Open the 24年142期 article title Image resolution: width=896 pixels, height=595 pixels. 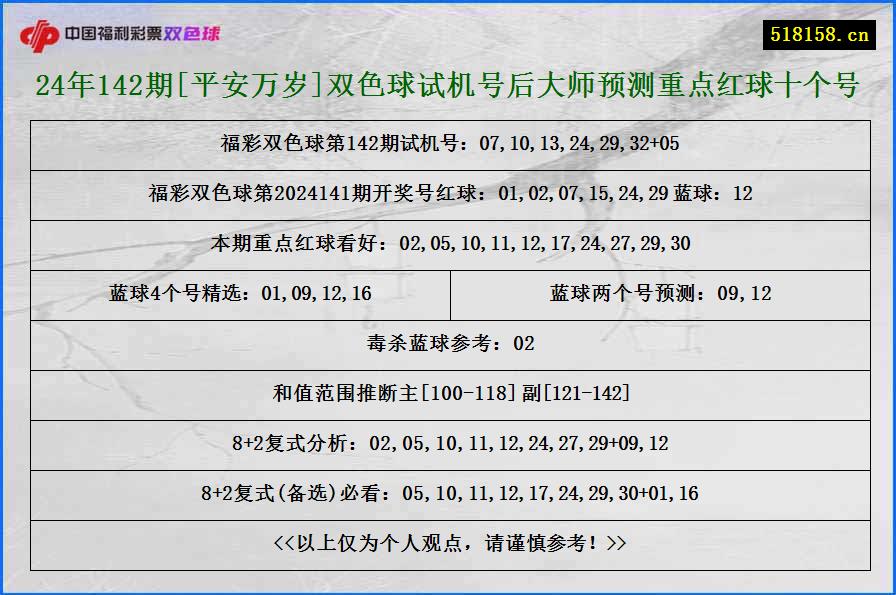(x=448, y=86)
